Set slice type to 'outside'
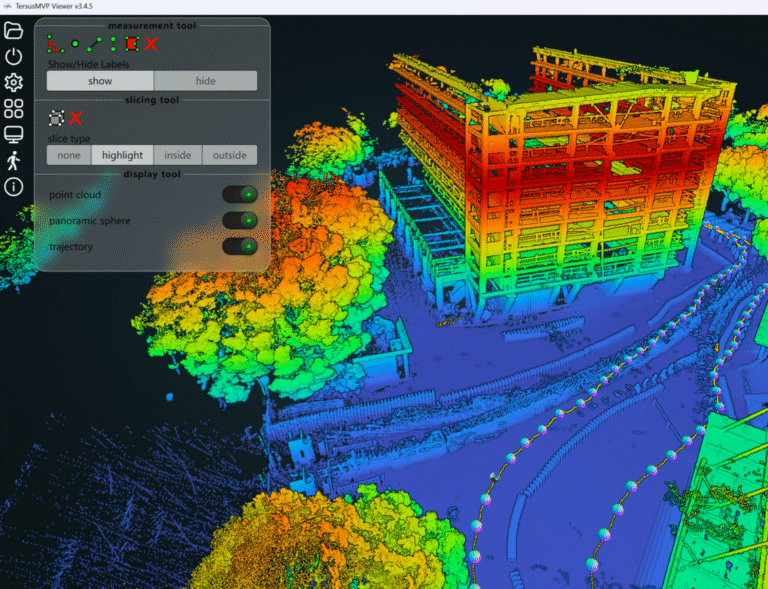The width and height of the screenshot is (768, 589). click(x=229, y=155)
